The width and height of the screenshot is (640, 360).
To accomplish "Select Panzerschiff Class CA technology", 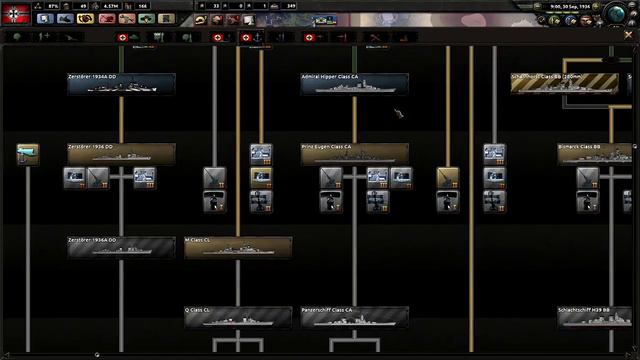I will 354,317.
